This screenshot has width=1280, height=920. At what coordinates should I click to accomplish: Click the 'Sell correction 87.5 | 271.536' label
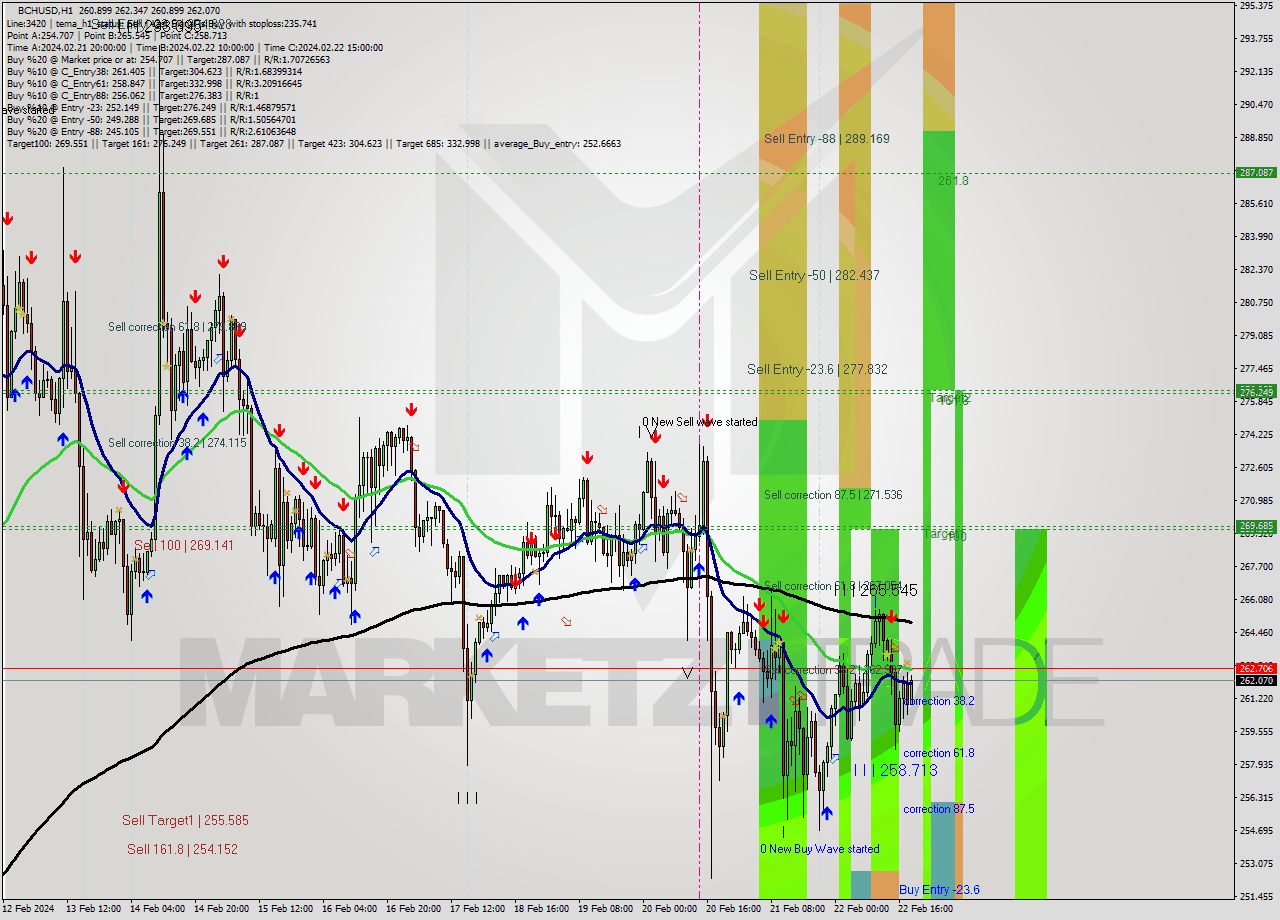(x=833, y=495)
